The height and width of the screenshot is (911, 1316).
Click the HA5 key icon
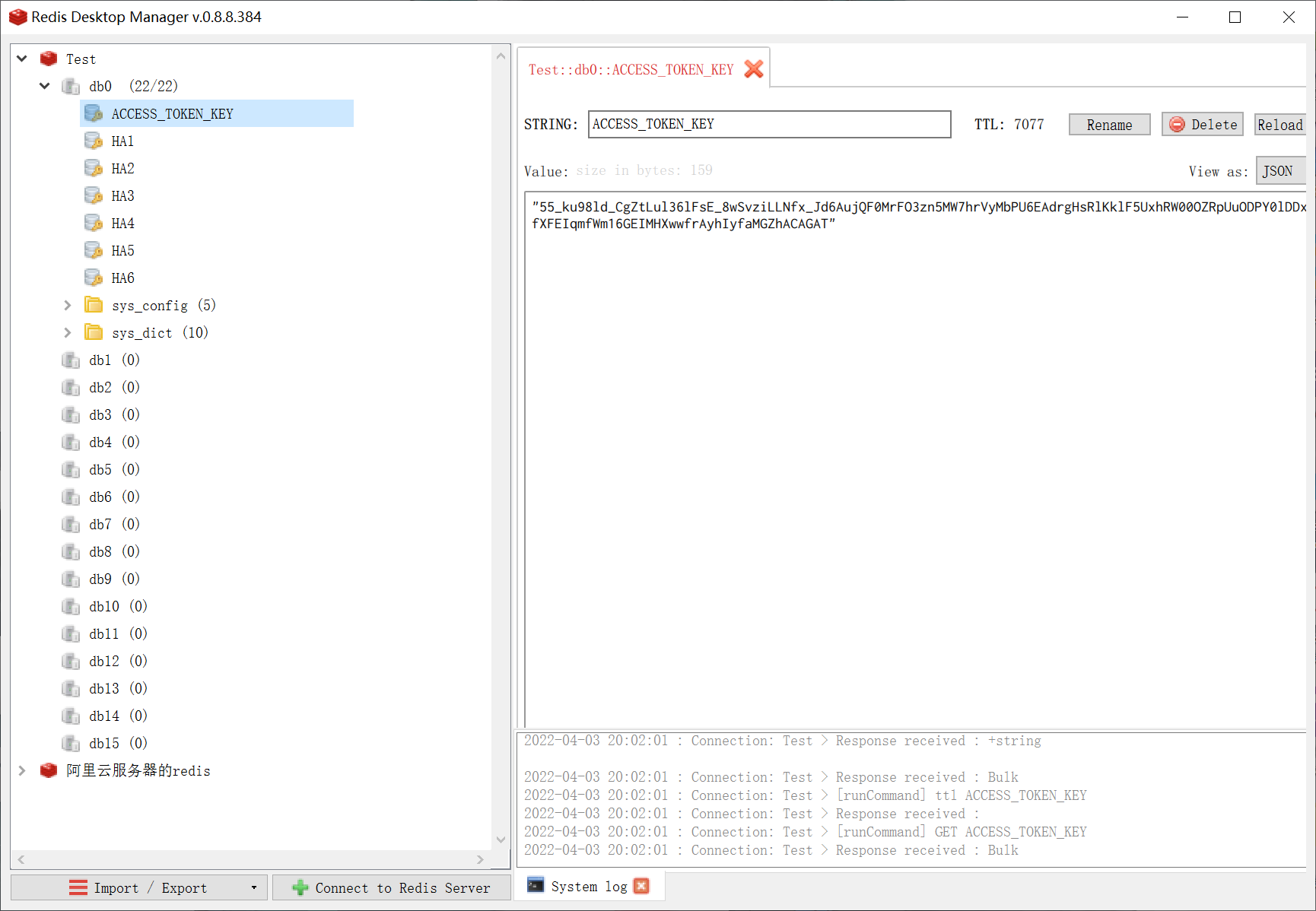pos(94,250)
